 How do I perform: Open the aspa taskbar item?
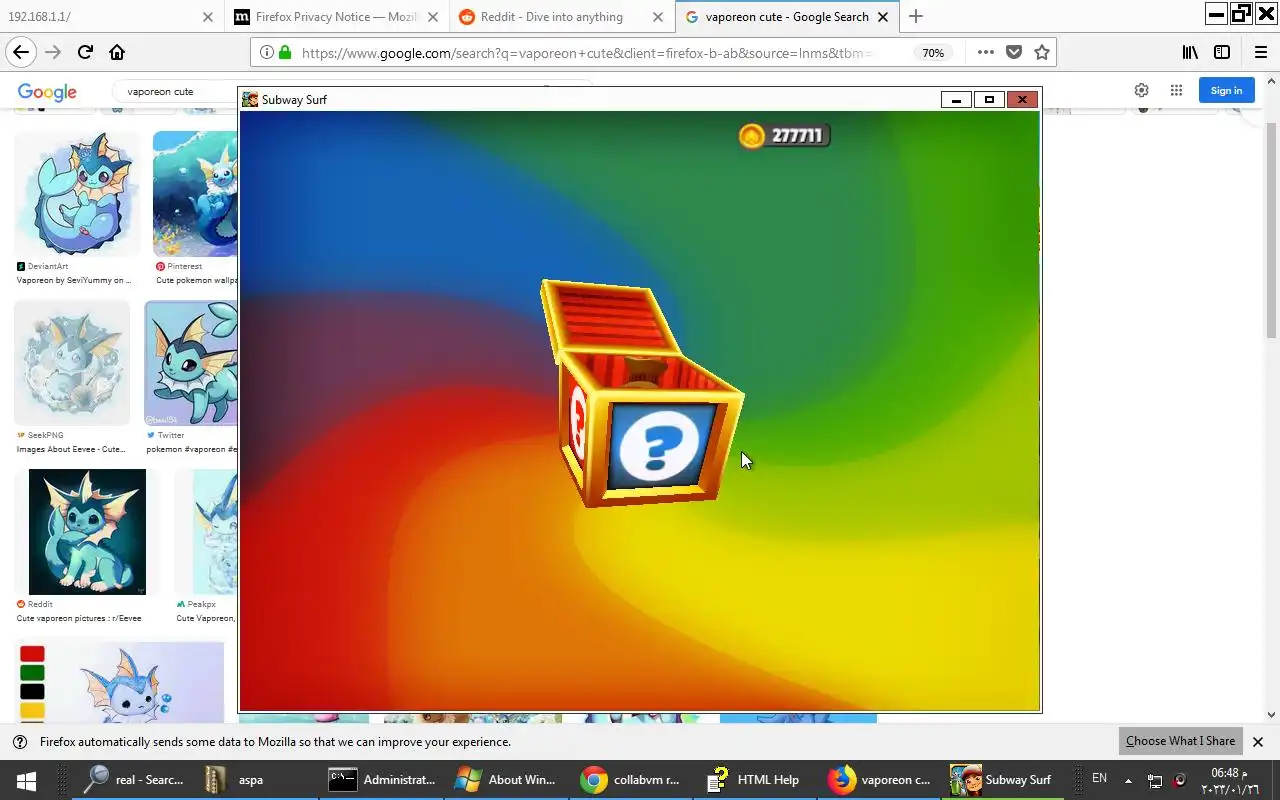(259, 780)
